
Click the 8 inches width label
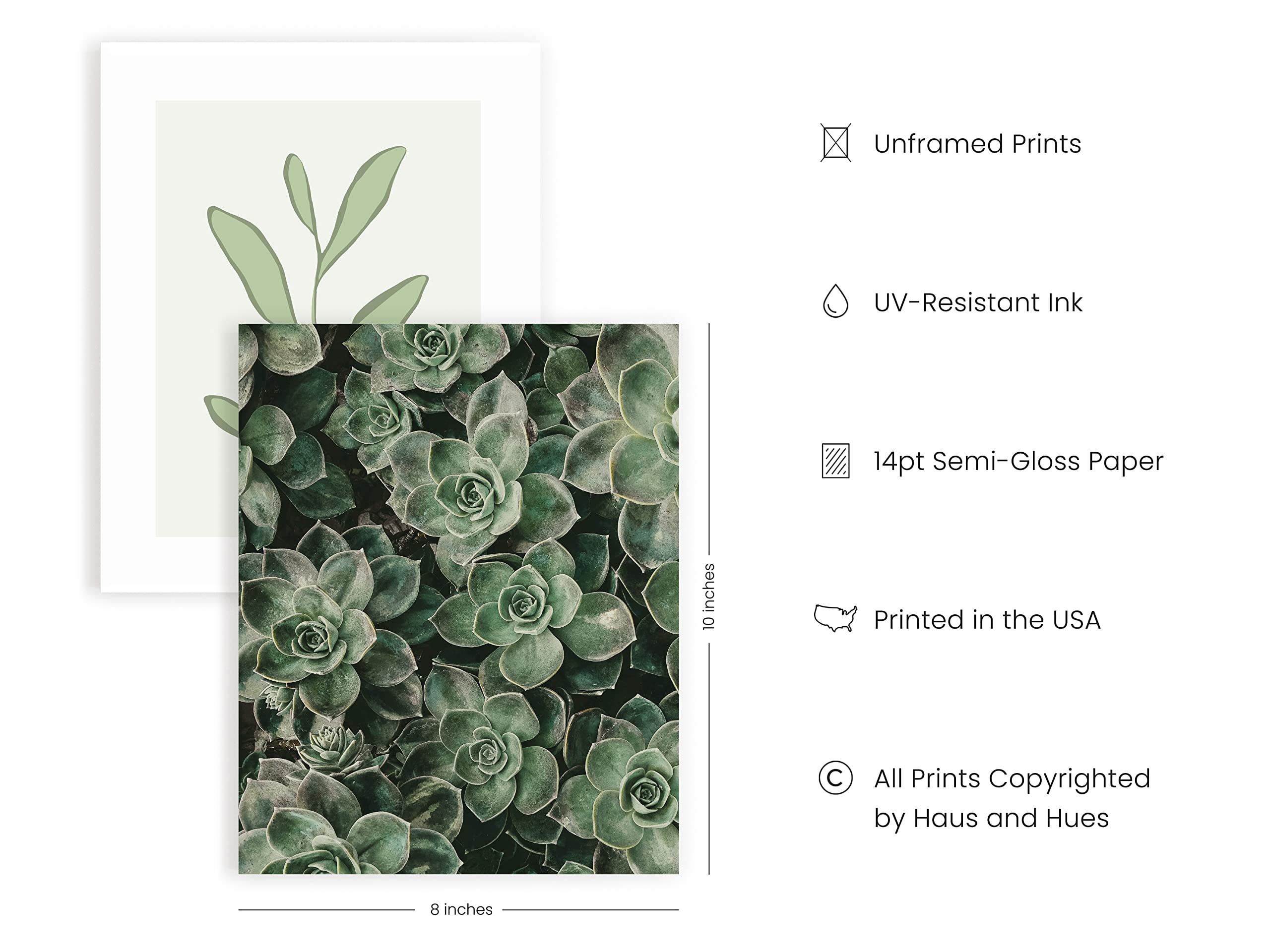click(461, 909)
